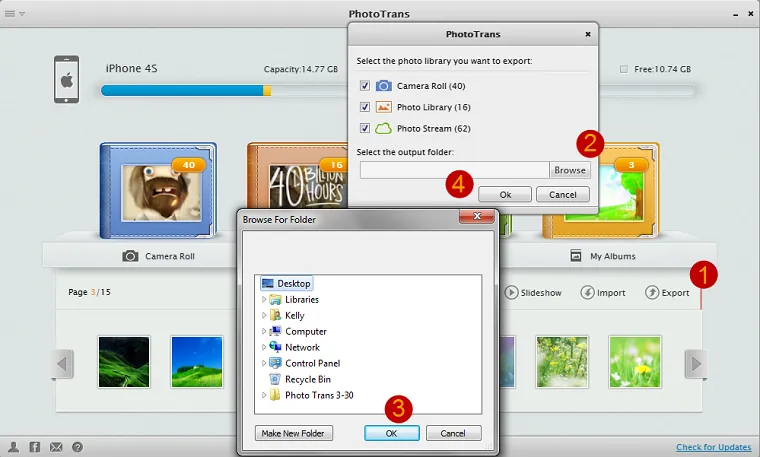This screenshot has height=457, width=760.
Task: Open the main menu icon in title bar
Action: [x=9, y=14]
